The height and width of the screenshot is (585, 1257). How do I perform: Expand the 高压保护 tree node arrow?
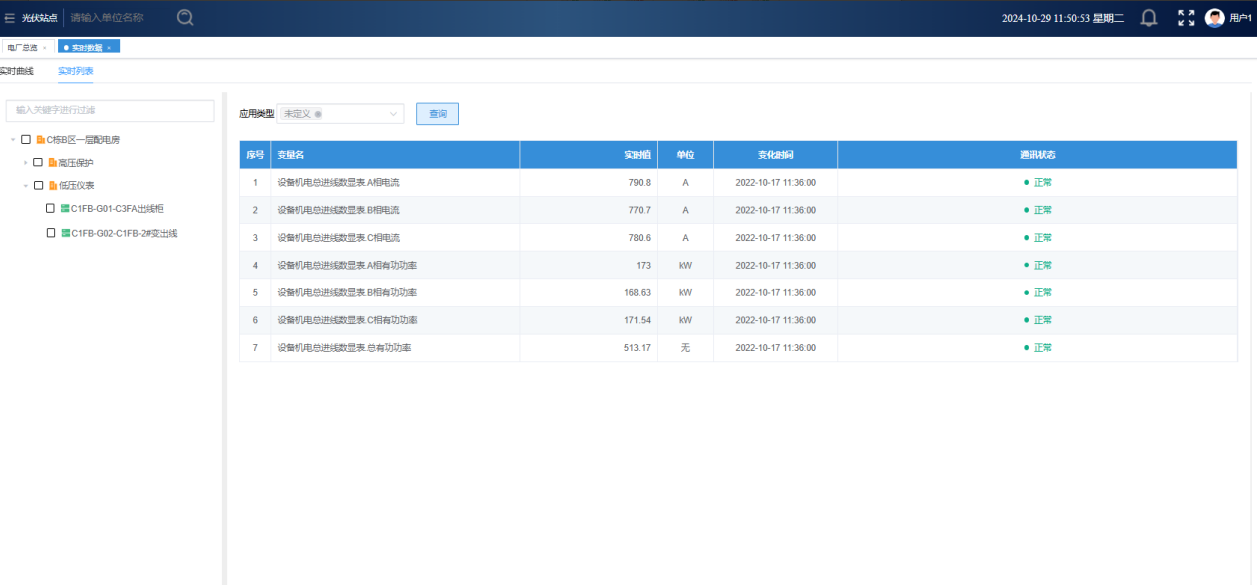pyautogui.click(x=25, y=162)
